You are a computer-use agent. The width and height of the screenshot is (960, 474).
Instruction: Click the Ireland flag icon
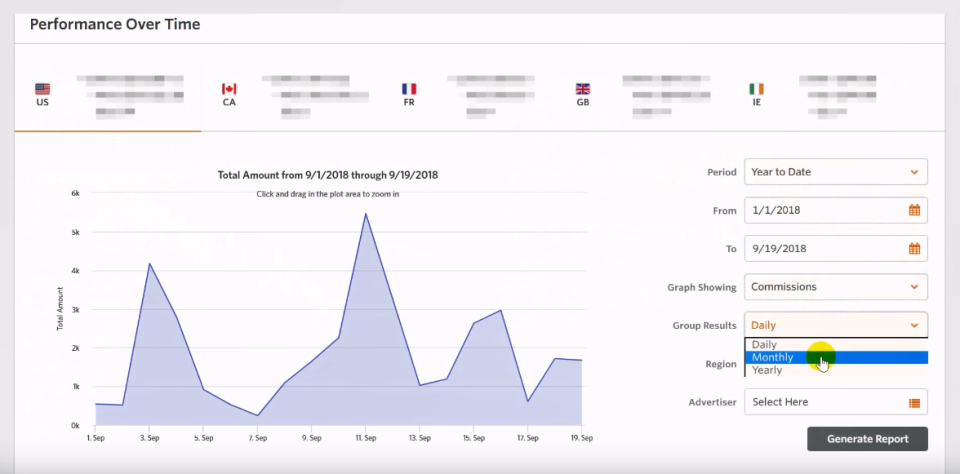pyautogui.click(x=757, y=89)
